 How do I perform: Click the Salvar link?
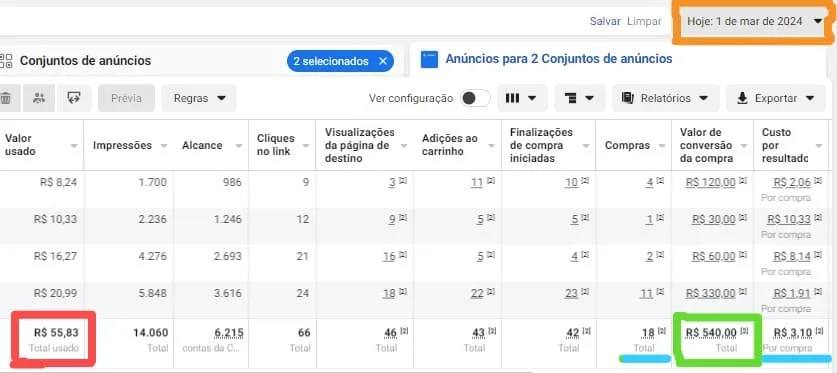[605, 21]
